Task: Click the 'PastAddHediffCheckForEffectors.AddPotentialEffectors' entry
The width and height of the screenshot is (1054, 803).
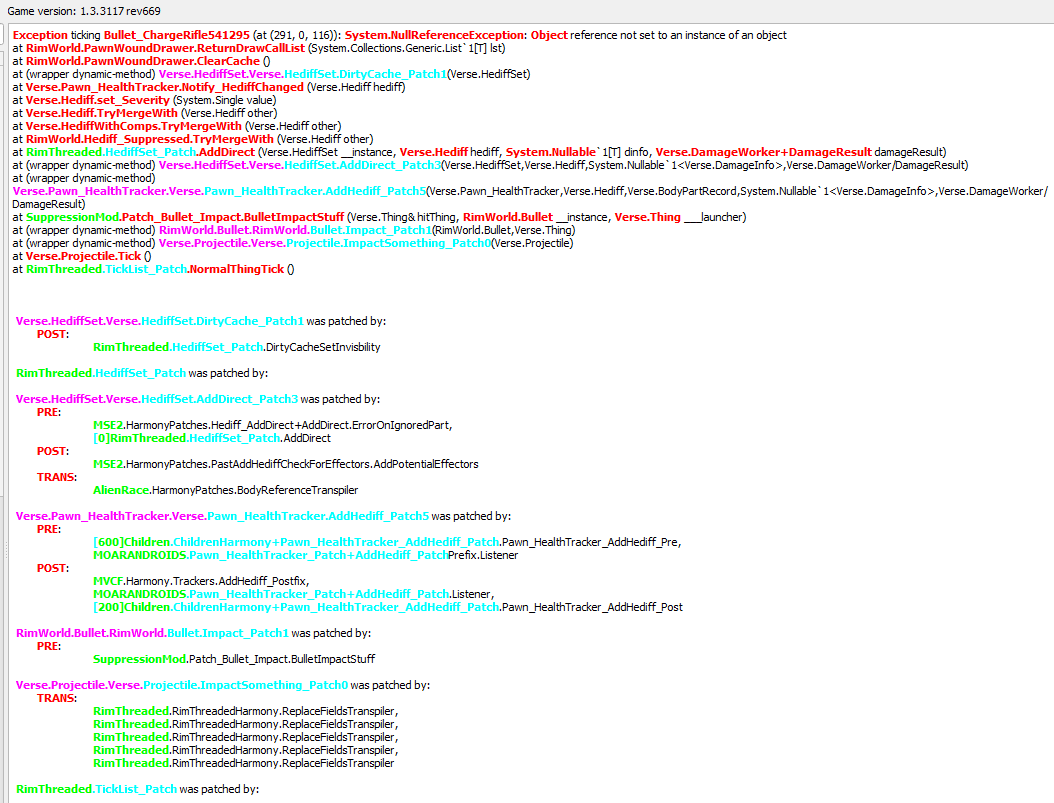Action: pyautogui.click(x=286, y=464)
